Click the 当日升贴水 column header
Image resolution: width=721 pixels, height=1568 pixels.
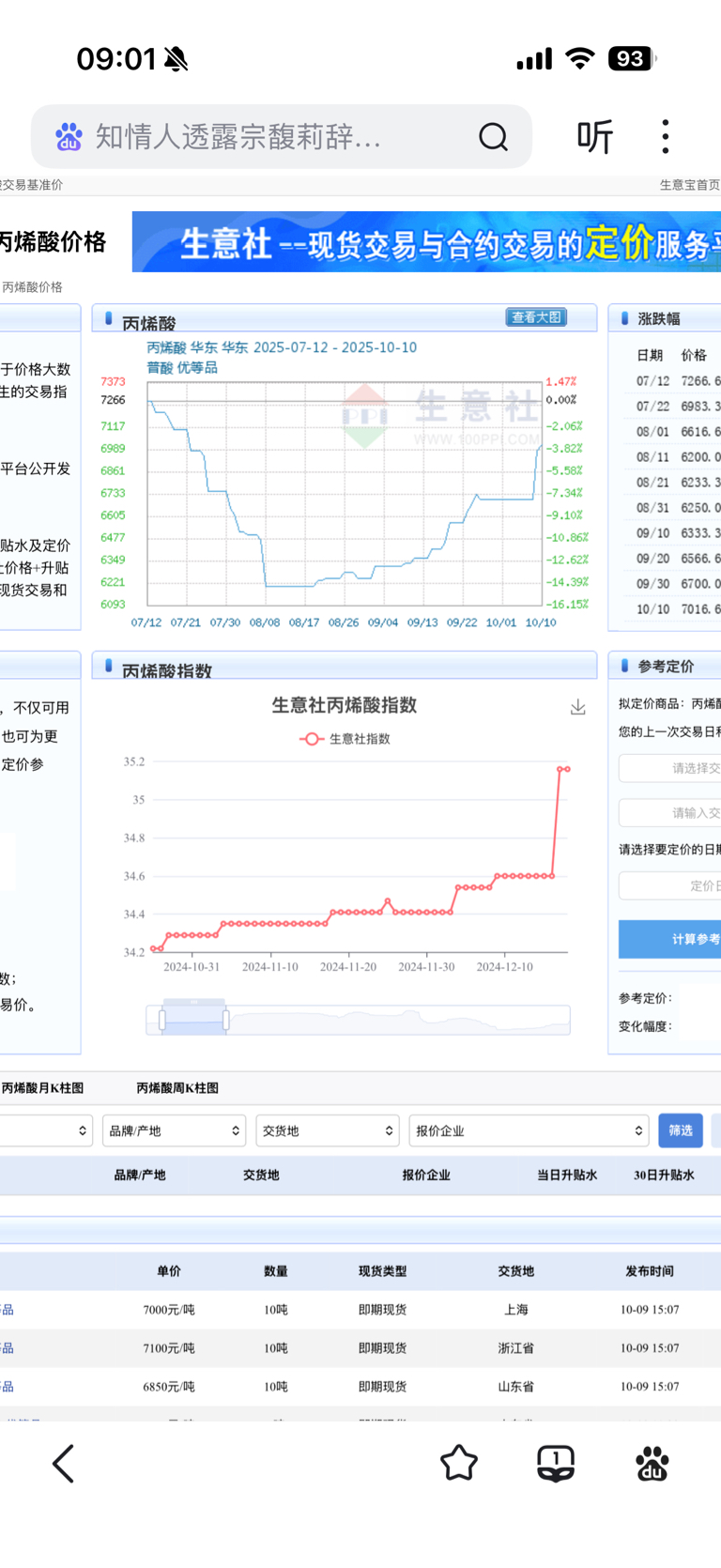click(x=567, y=1175)
